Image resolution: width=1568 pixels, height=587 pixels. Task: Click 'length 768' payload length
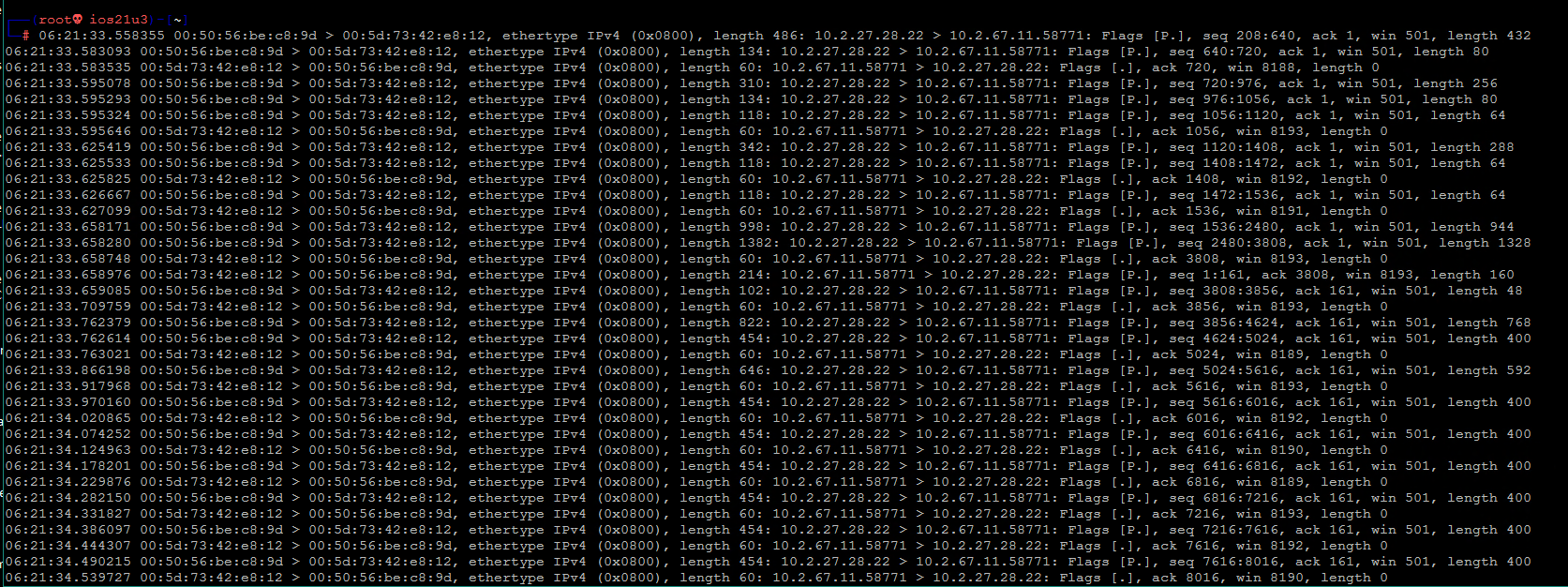[x=1488, y=323]
